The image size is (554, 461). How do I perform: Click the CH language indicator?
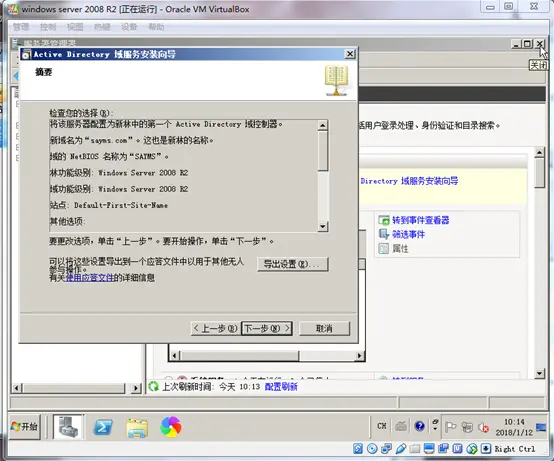pyautogui.click(x=382, y=426)
